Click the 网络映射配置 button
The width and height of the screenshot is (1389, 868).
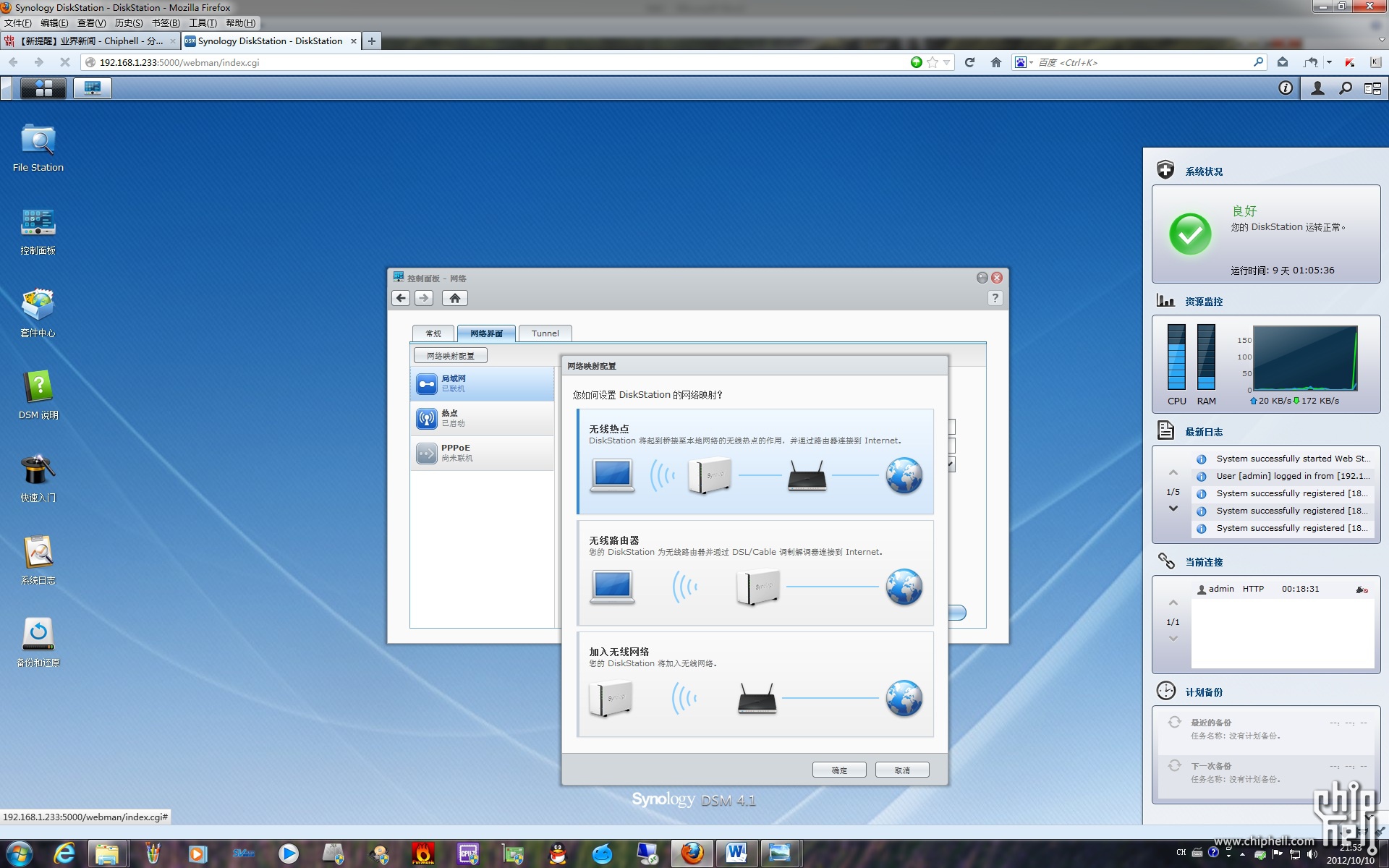pyautogui.click(x=451, y=356)
